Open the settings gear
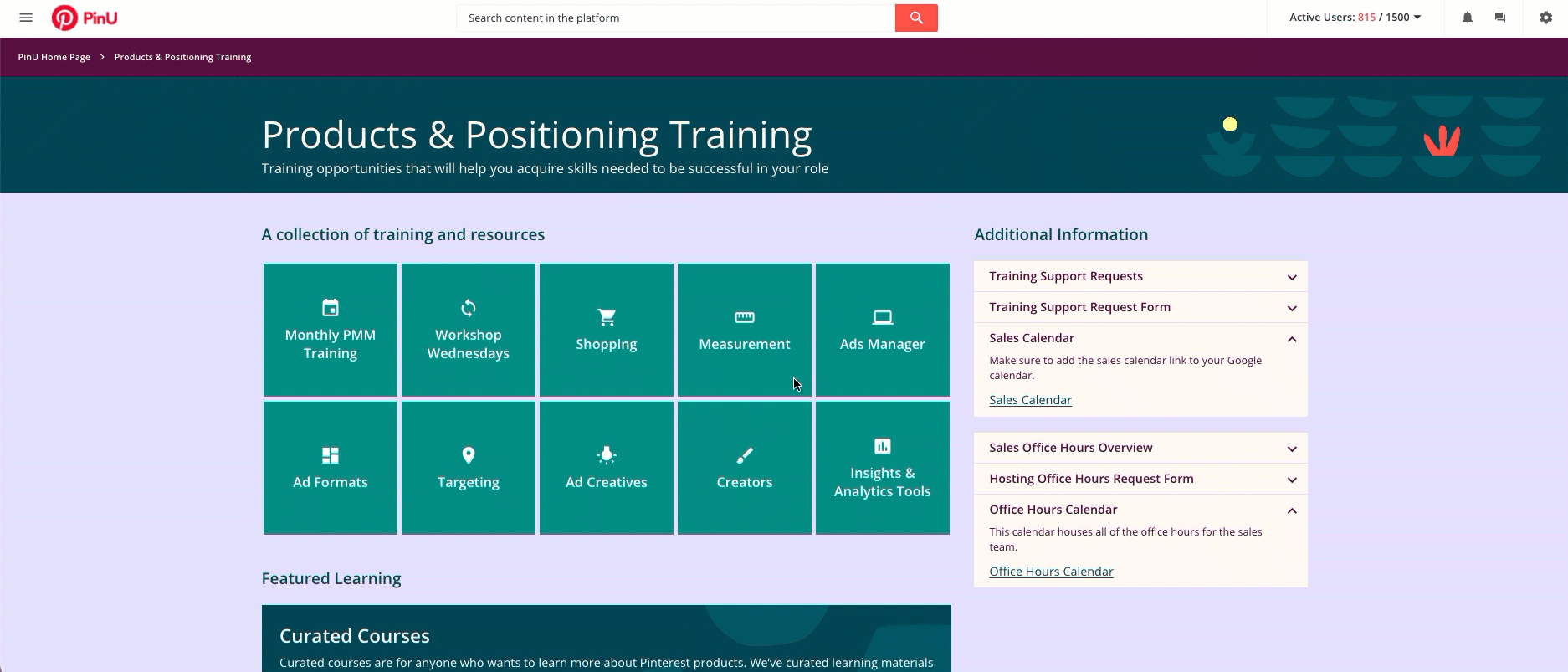The width and height of the screenshot is (1568, 672). [1546, 18]
